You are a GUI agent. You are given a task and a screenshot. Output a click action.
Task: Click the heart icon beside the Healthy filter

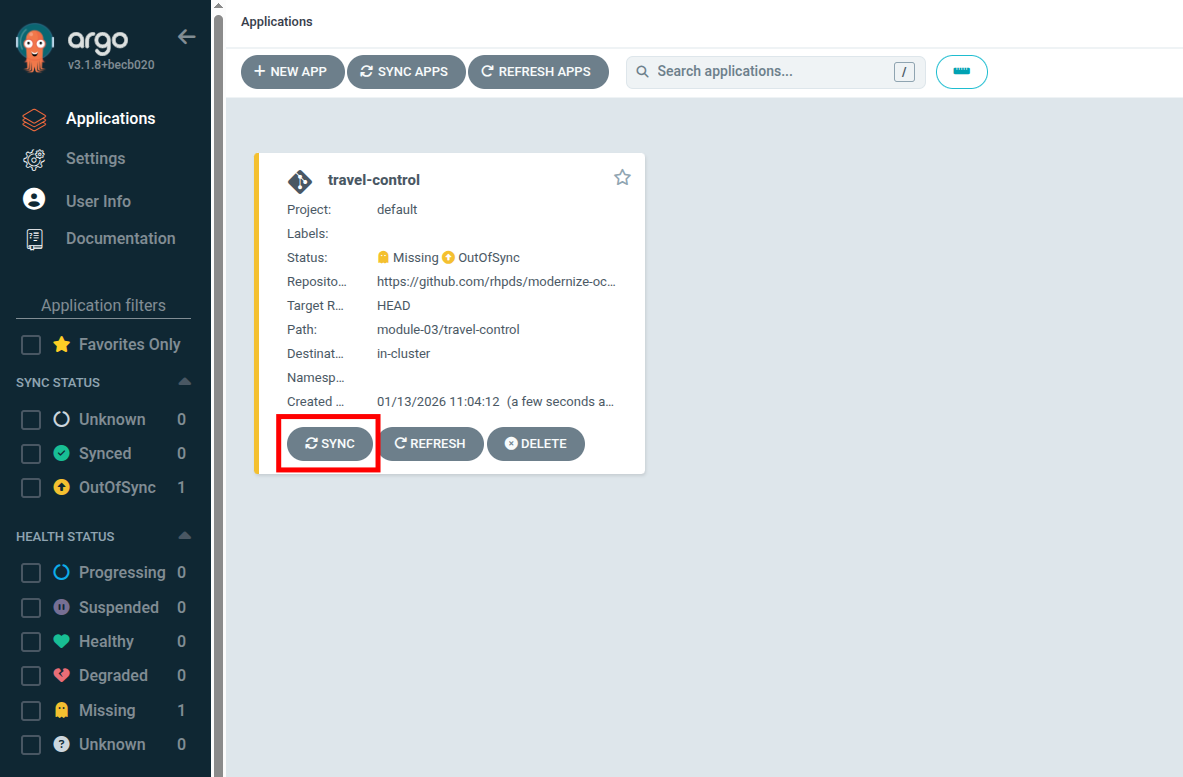[61, 641]
